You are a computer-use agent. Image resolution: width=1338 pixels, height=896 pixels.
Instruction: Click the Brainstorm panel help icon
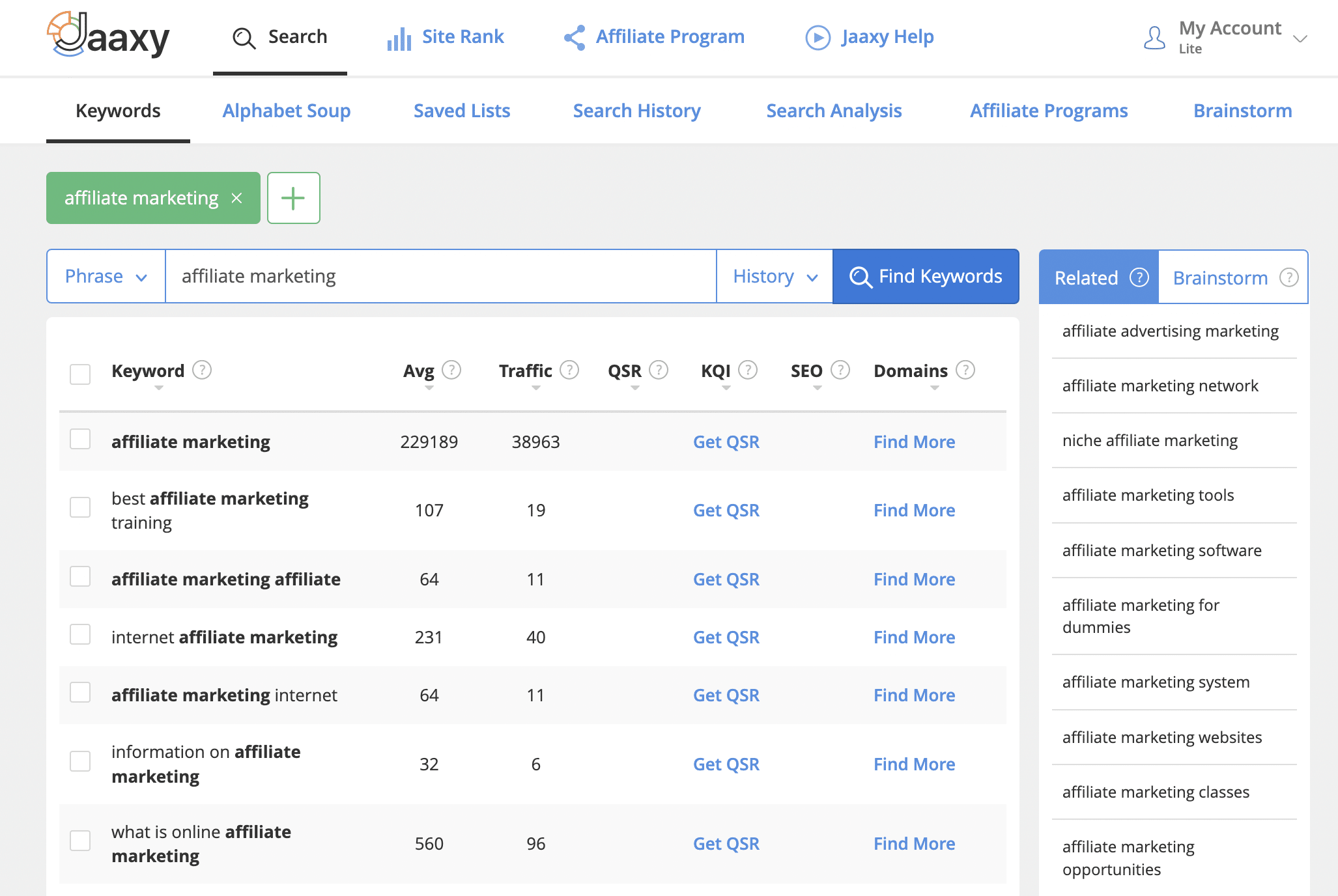(x=1288, y=277)
